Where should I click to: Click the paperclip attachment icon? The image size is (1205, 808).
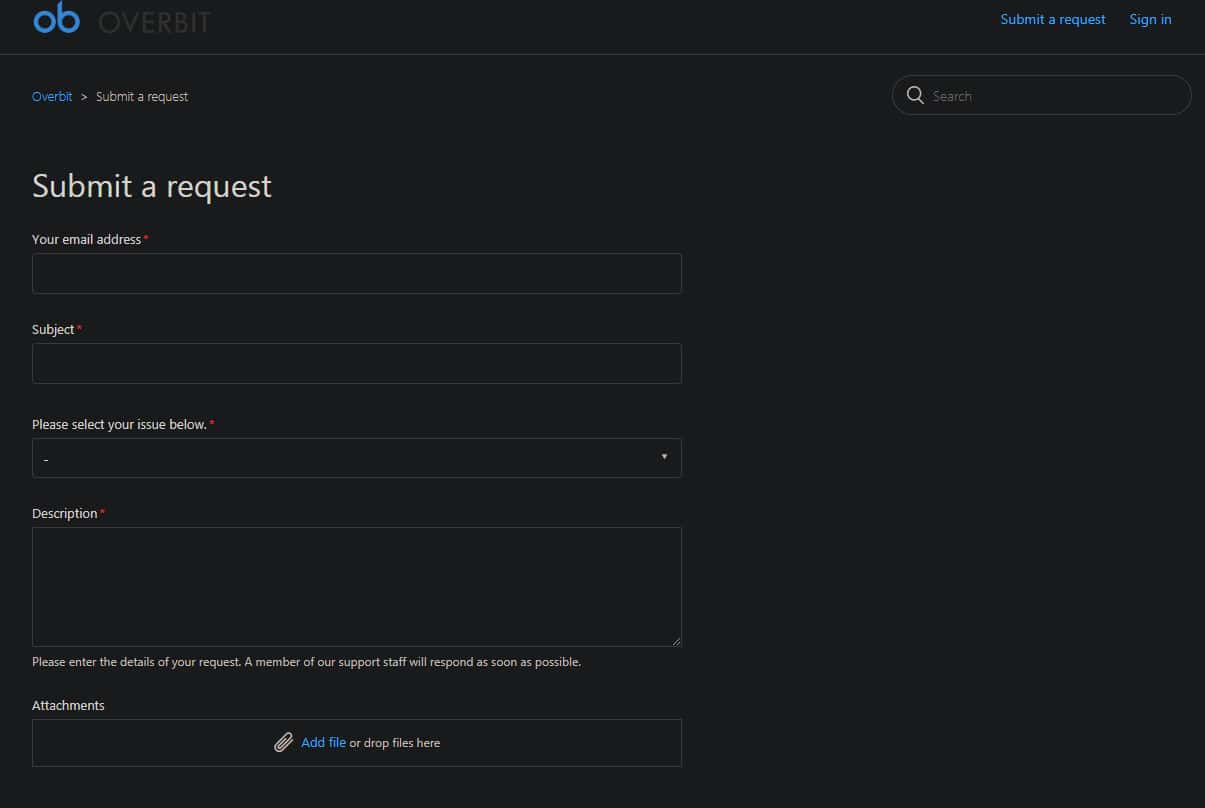tap(283, 742)
